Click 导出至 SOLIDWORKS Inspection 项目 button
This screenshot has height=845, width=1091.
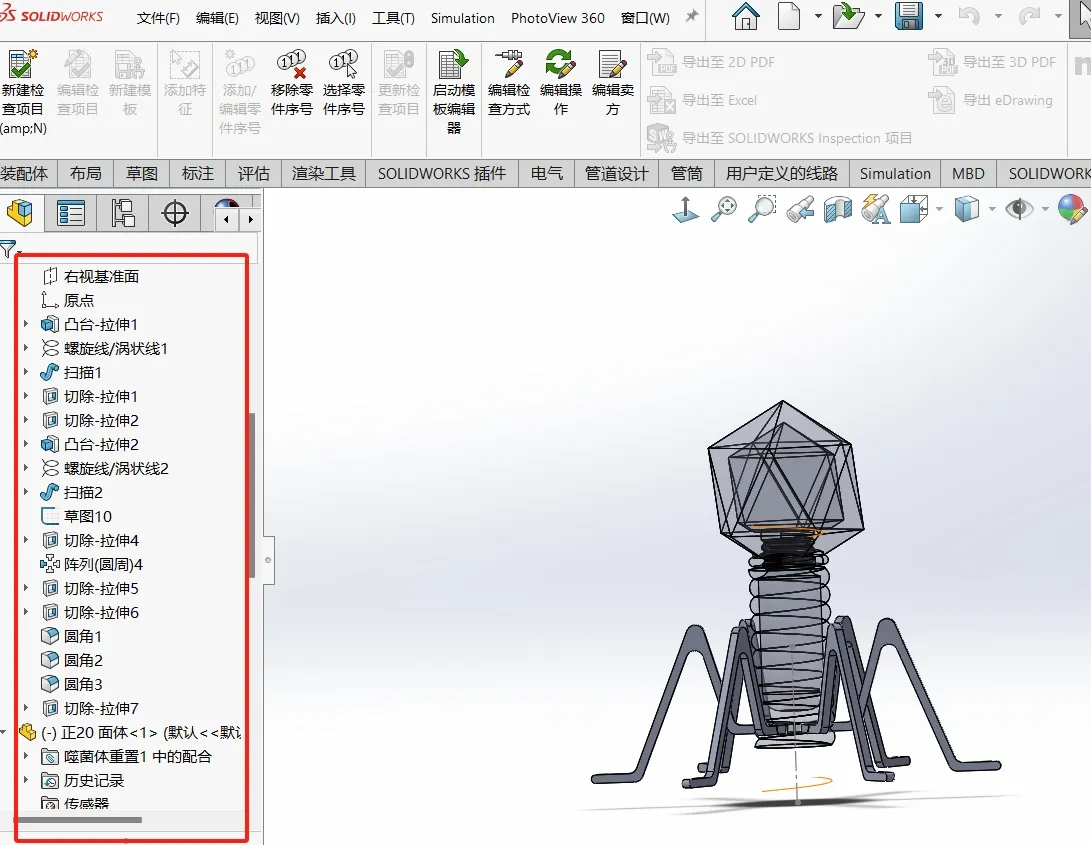780,138
